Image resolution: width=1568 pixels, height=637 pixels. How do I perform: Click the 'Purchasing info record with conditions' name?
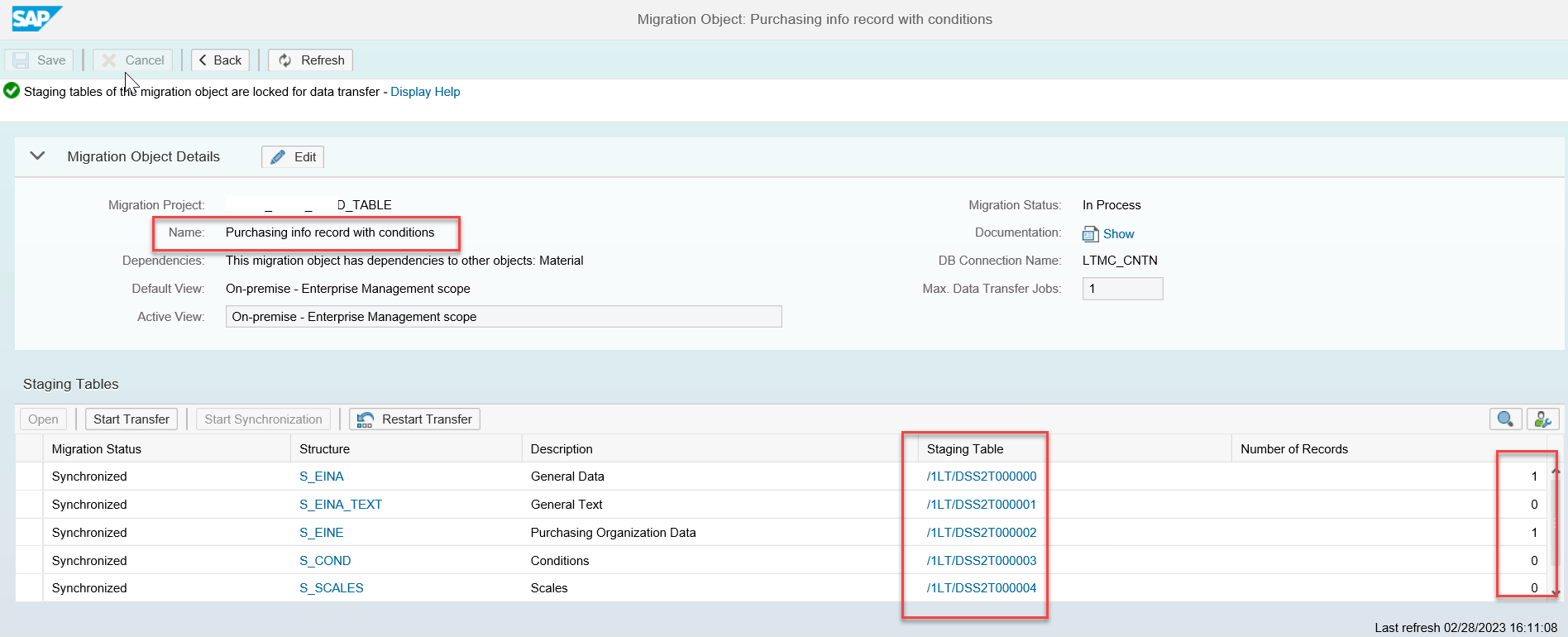pos(330,232)
